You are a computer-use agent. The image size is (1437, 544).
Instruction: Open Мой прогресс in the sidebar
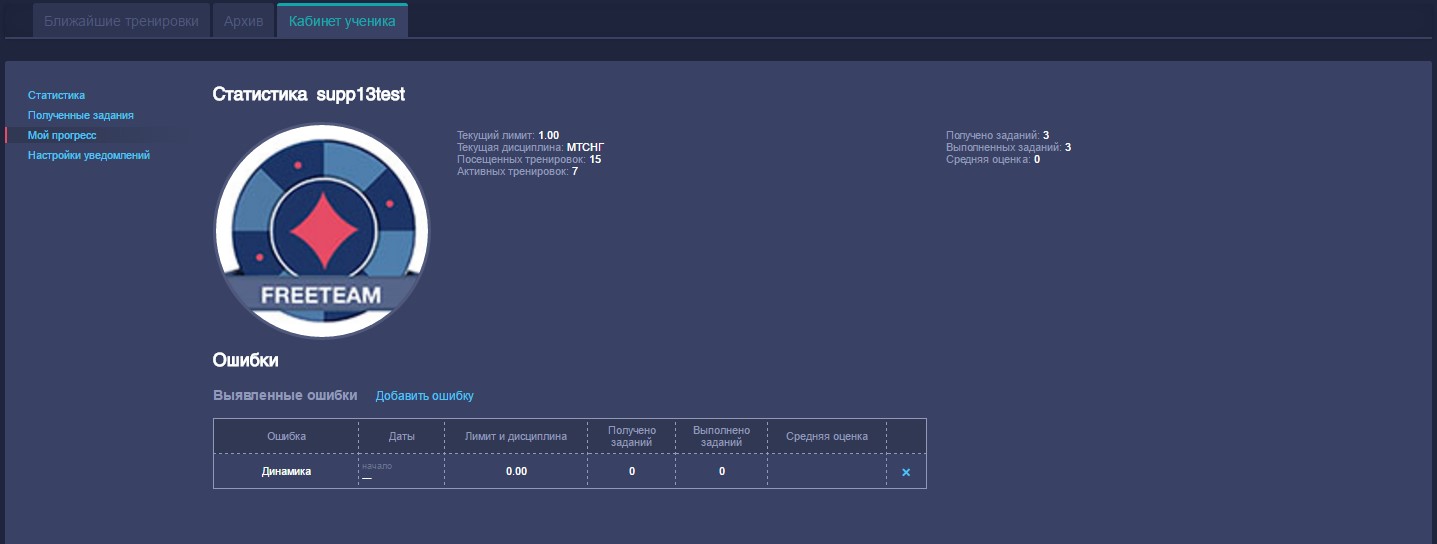(62, 135)
